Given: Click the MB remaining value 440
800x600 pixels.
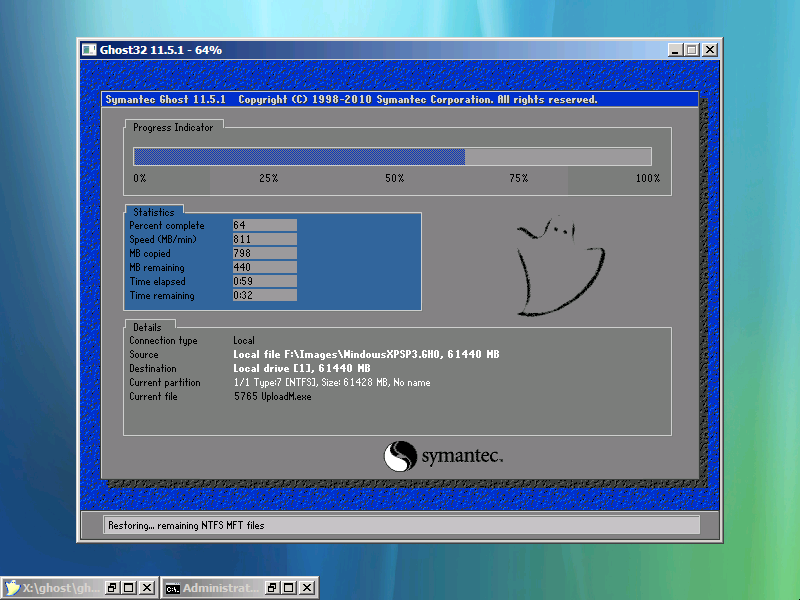Looking at the screenshot, I should [264, 267].
